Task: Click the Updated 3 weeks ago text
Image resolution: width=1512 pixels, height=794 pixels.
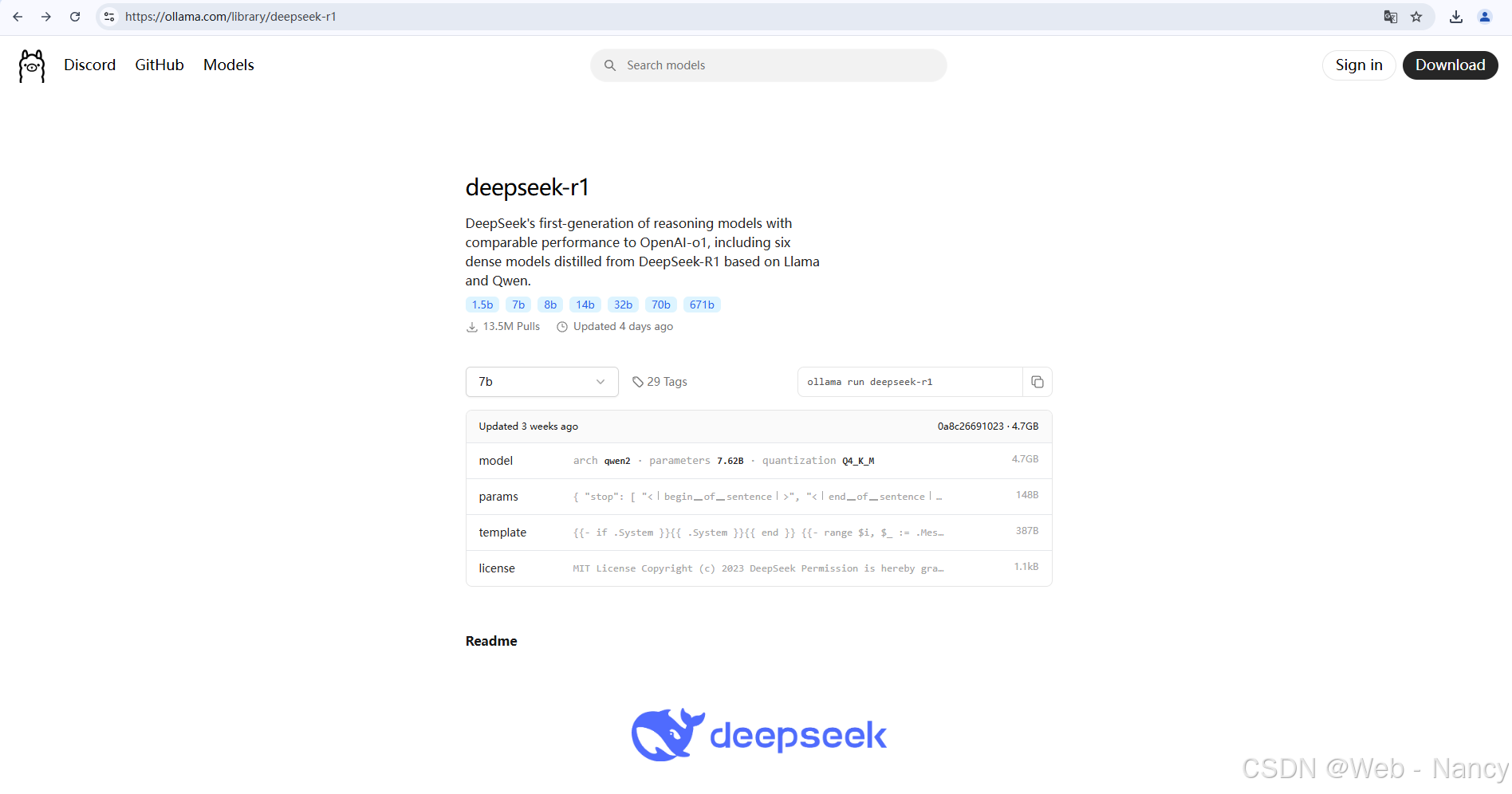Action: coord(529,426)
